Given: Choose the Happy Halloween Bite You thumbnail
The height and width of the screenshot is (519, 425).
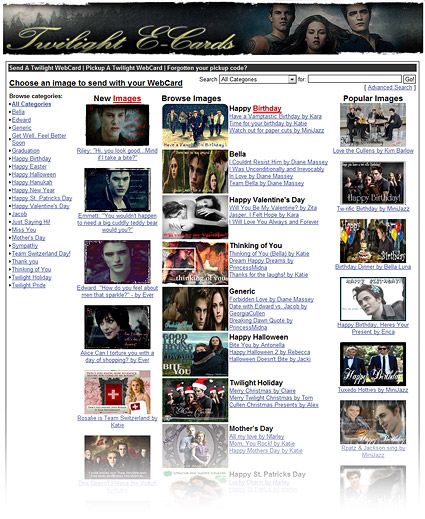Looking at the screenshot, I should point(195,355).
